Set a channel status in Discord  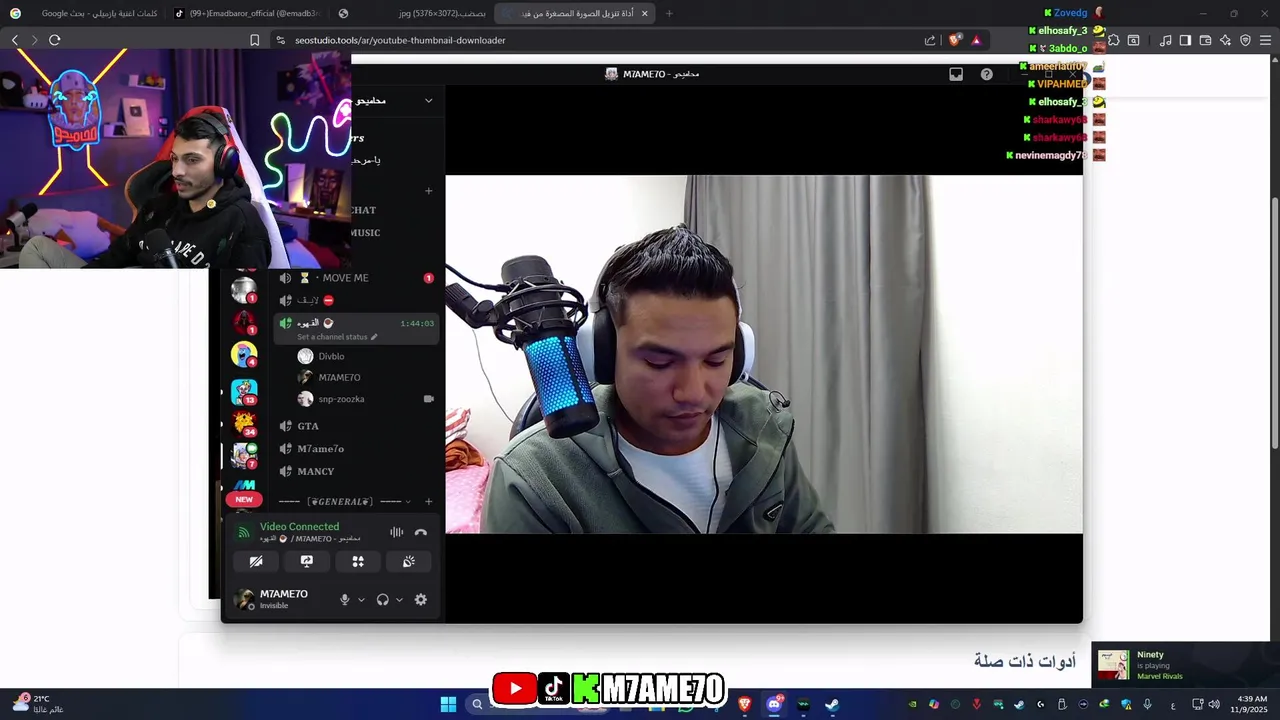(337, 337)
